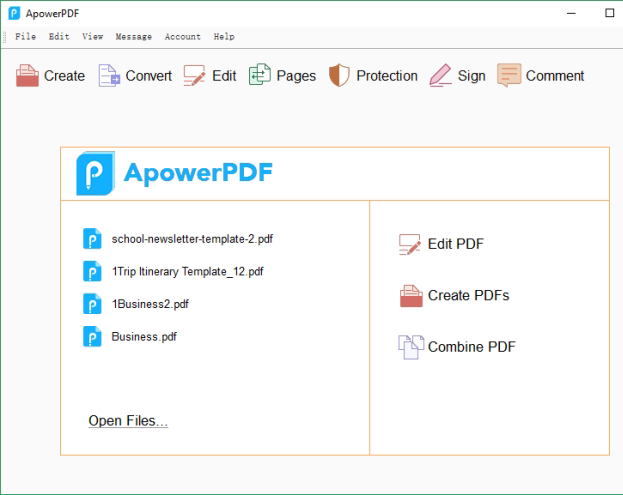Open the Account menu
This screenshot has height=495, width=623.
click(x=183, y=37)
